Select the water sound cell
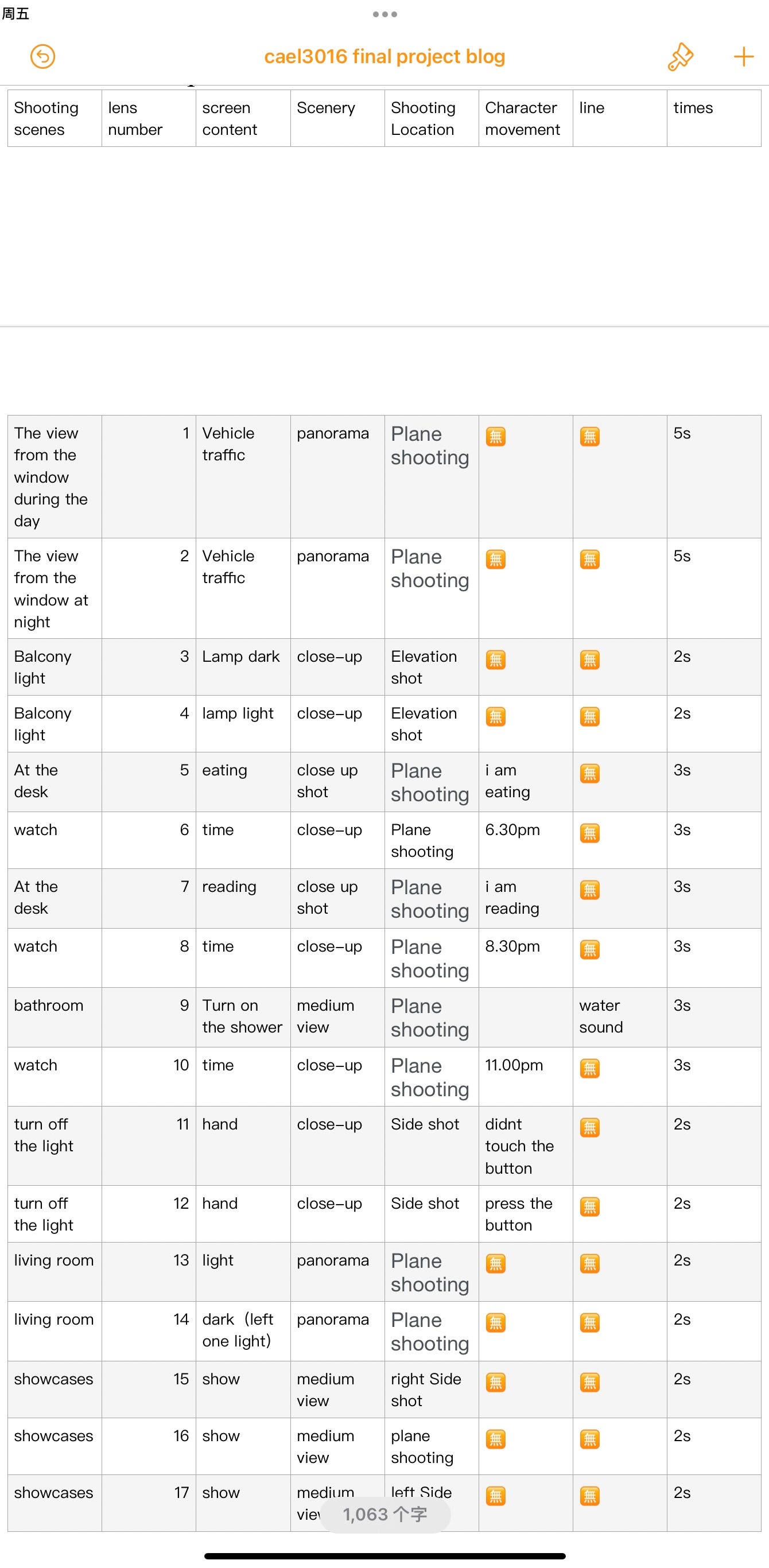This screenshot has height=1568, width=769. (x=620, y=1016)
